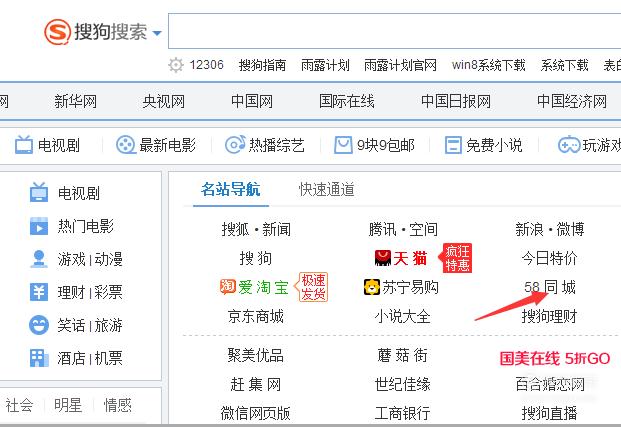
Task: Open the 搜狗指南 link
Action: 262,65
